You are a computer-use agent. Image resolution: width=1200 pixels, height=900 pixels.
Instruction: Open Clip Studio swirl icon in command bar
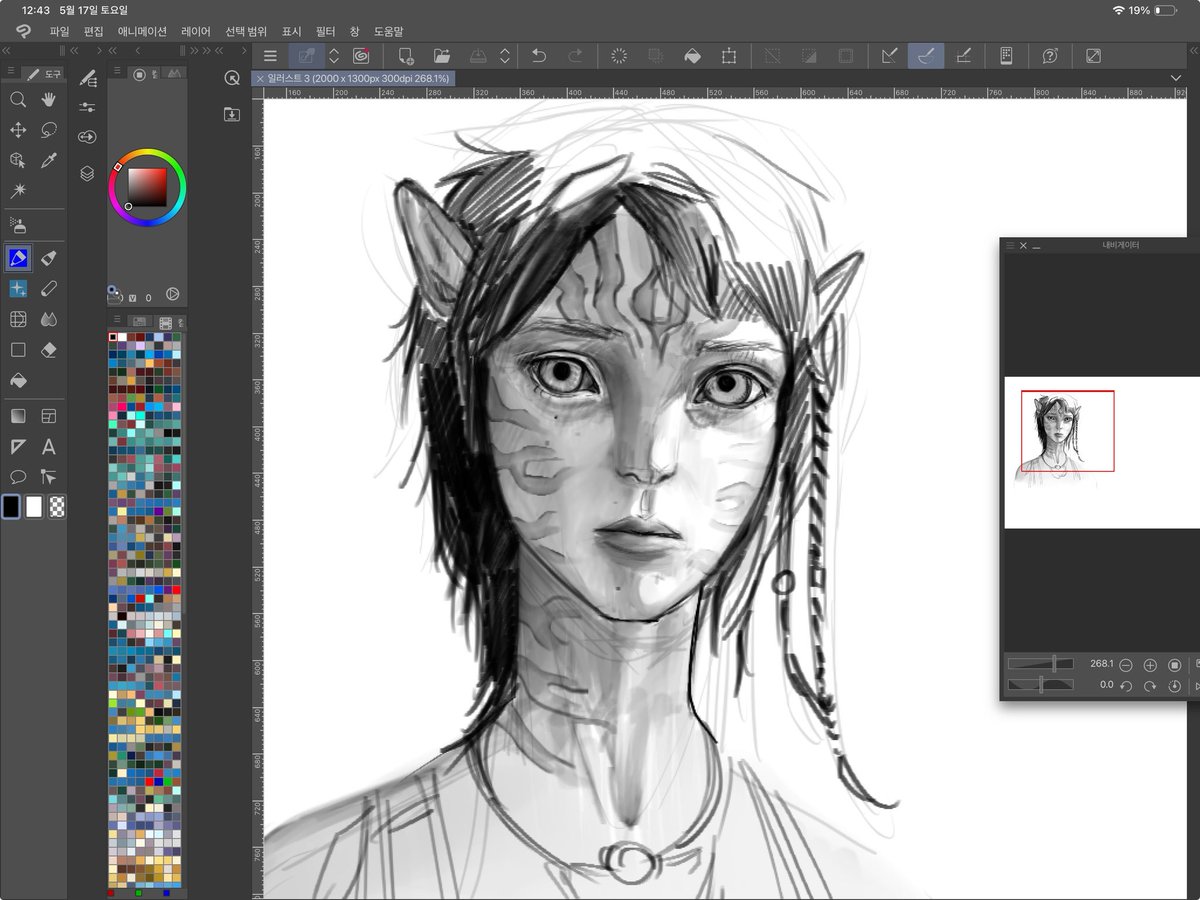point(360,56)
